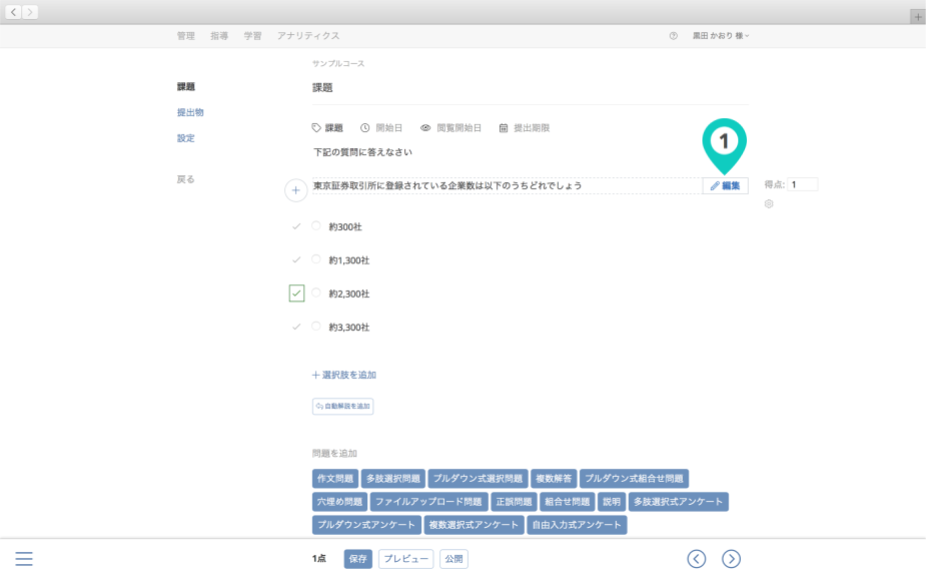This screenshot has height=579, width=926.
Task: Click the 得点 score input field
Action: (802, 185)
